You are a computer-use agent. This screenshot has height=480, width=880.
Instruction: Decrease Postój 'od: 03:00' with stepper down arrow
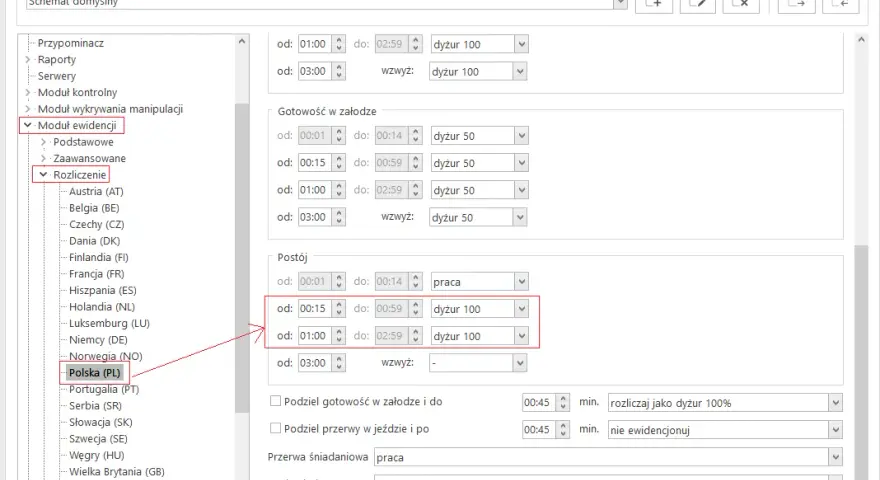pos(339,367)
